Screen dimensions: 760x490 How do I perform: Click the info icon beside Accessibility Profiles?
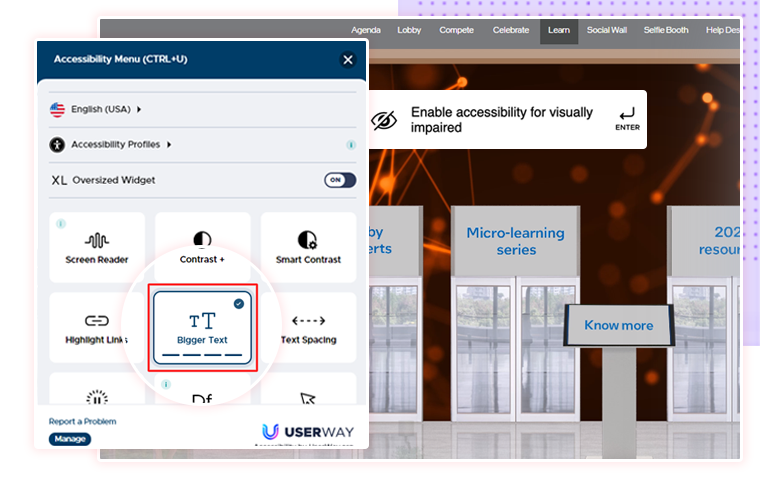click(351, 145)
